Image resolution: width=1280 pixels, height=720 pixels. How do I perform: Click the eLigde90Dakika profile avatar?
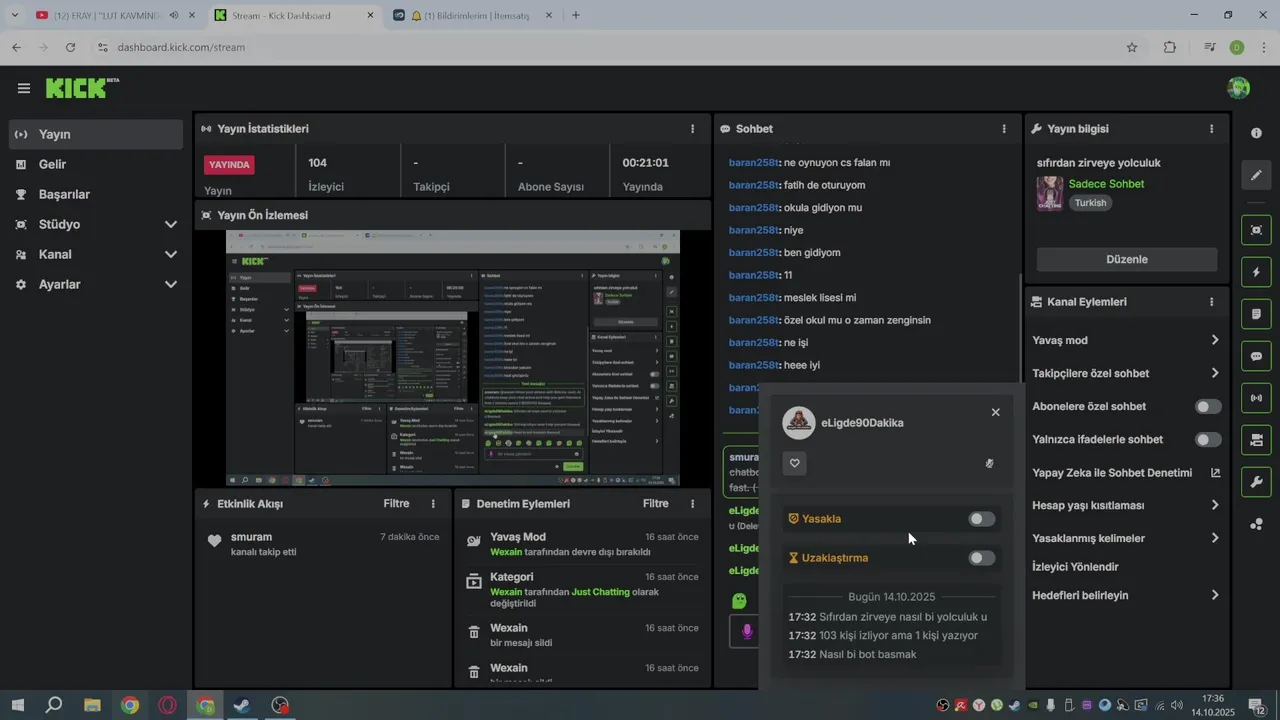(x=798, y=423)
